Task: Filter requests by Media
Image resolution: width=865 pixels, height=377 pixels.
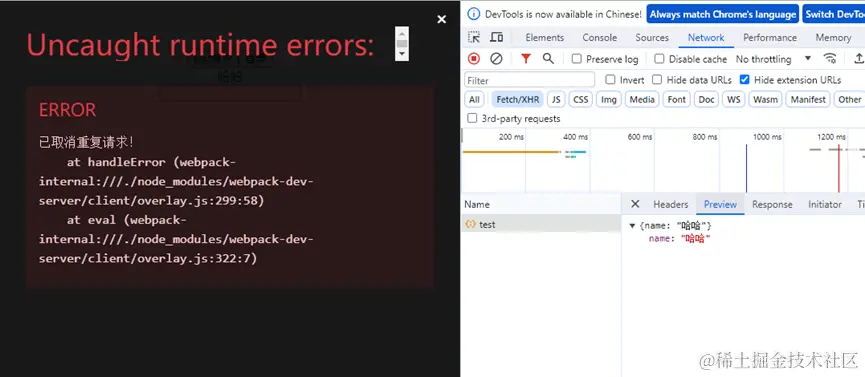Action: pyautogui.click(x=642, y=99)
